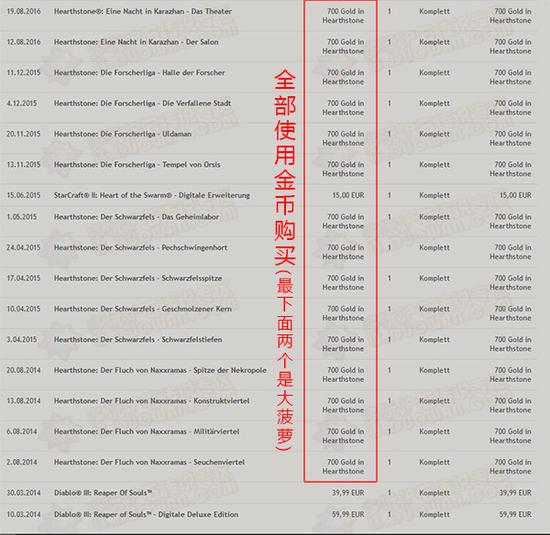The height and width of the screenshot is (535, 550).
Task: Select the 'Eine Nacht in Karazhan - Das Theater' entry
Action: [x=143, y=11]
